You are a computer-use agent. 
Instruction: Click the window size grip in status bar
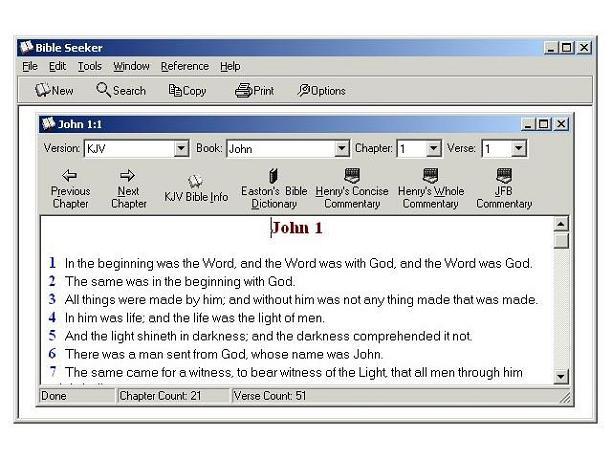point(565,398)
